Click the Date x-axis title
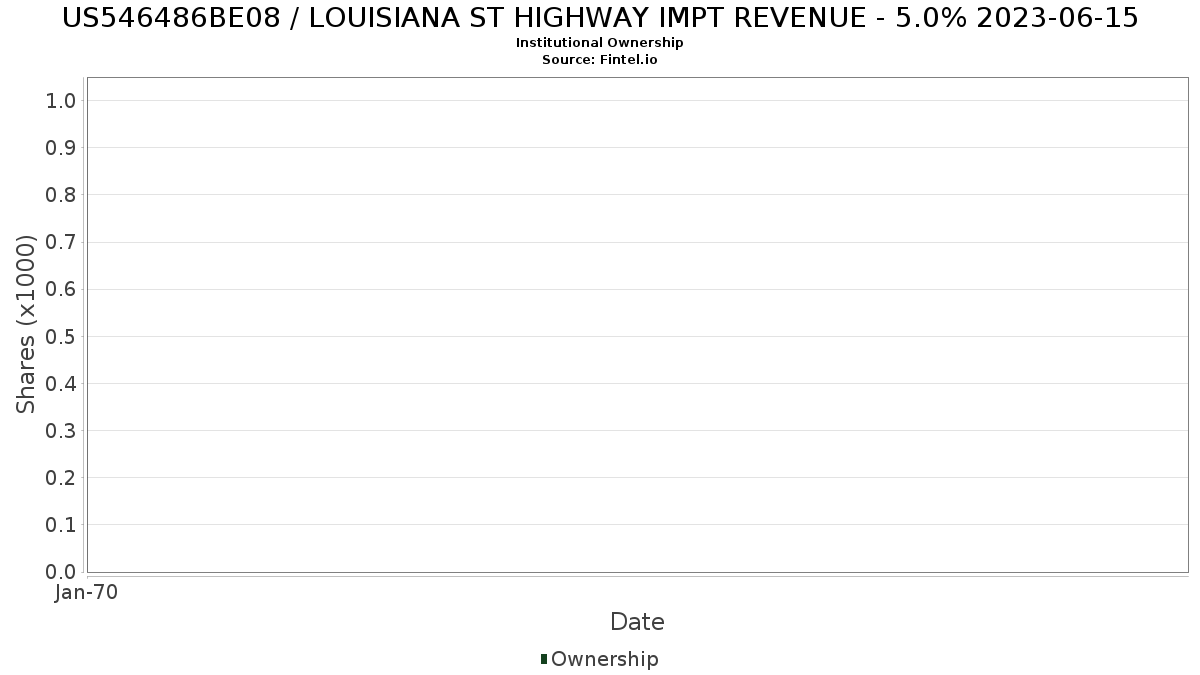Screen dimensions: 1200x675 click(637, 622)
